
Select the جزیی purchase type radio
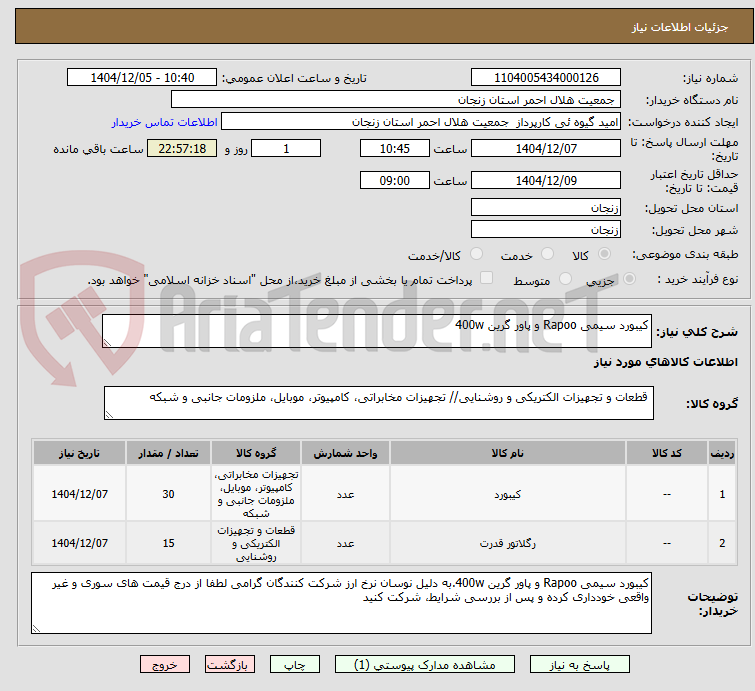[629, 279]
